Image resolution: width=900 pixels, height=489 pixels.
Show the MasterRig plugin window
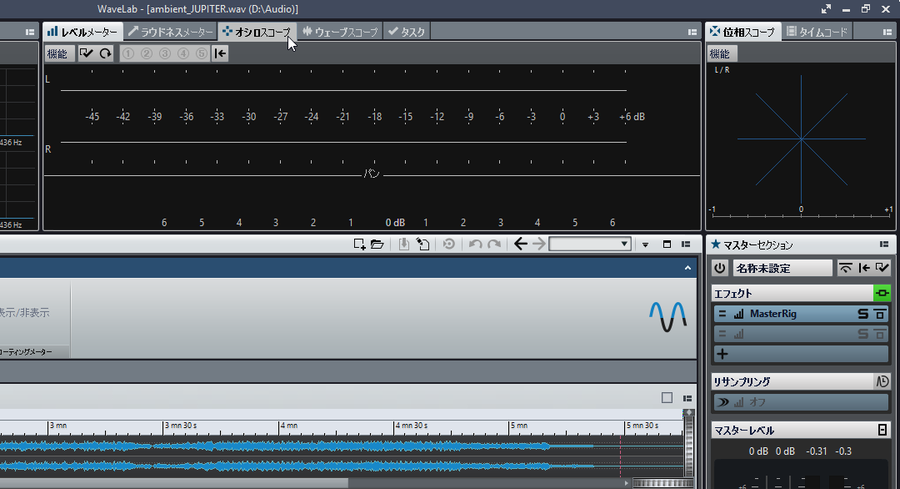coord(880,314)
